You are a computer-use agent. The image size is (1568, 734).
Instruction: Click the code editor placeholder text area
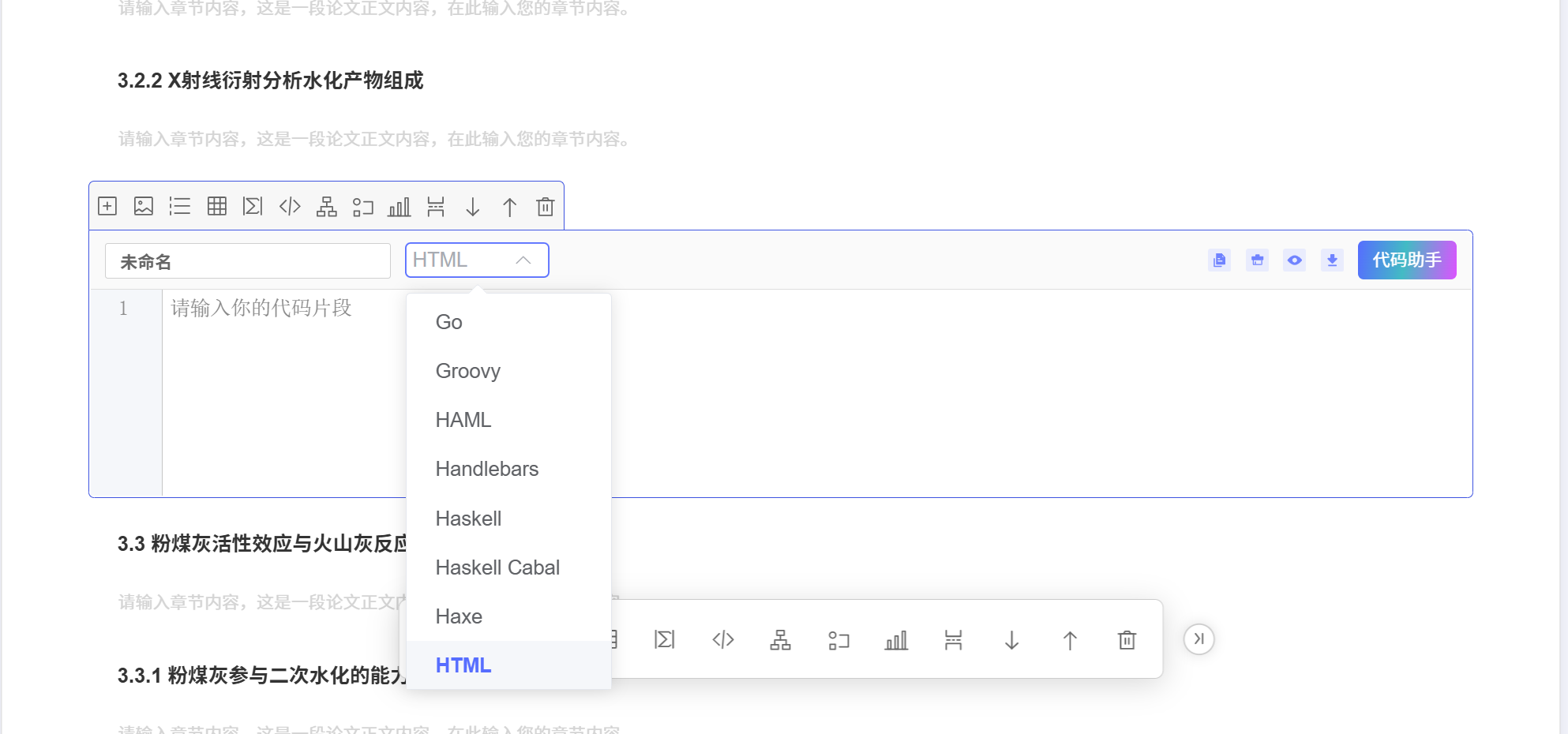click(261, 308)
